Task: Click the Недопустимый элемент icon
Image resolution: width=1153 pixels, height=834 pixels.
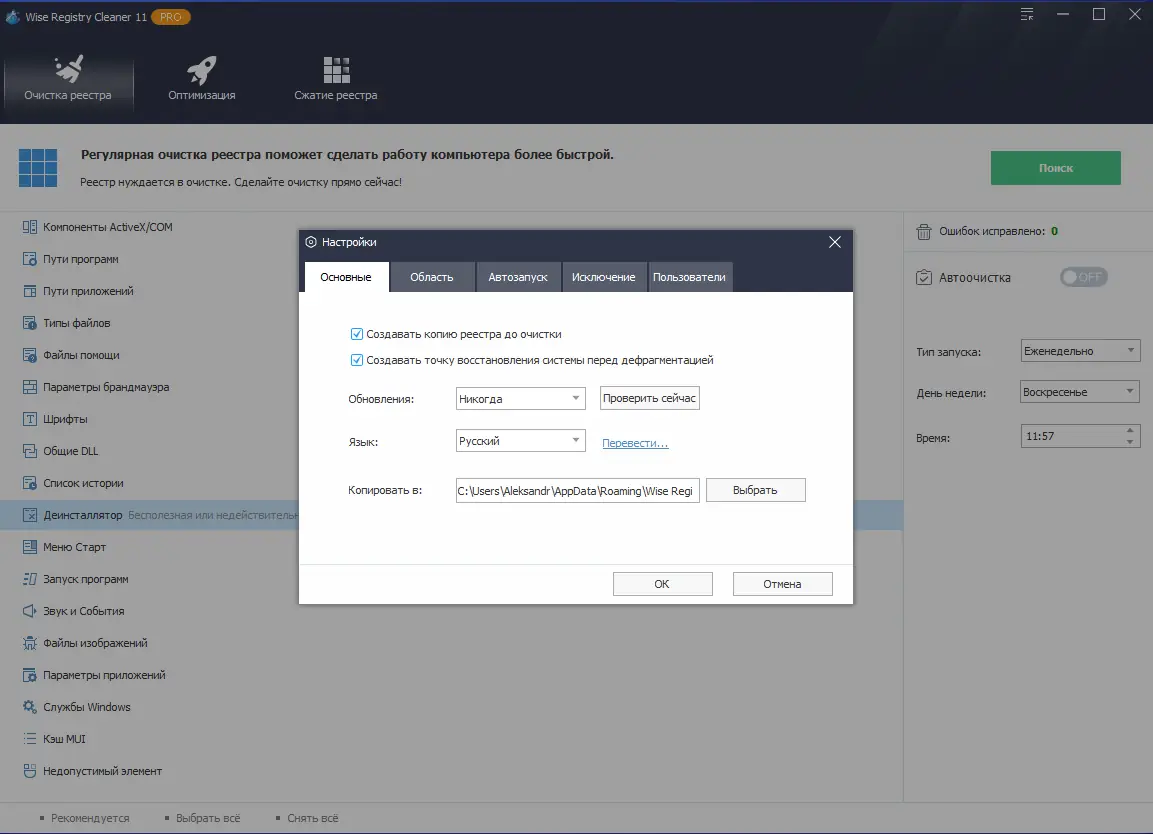Action: 29,771
